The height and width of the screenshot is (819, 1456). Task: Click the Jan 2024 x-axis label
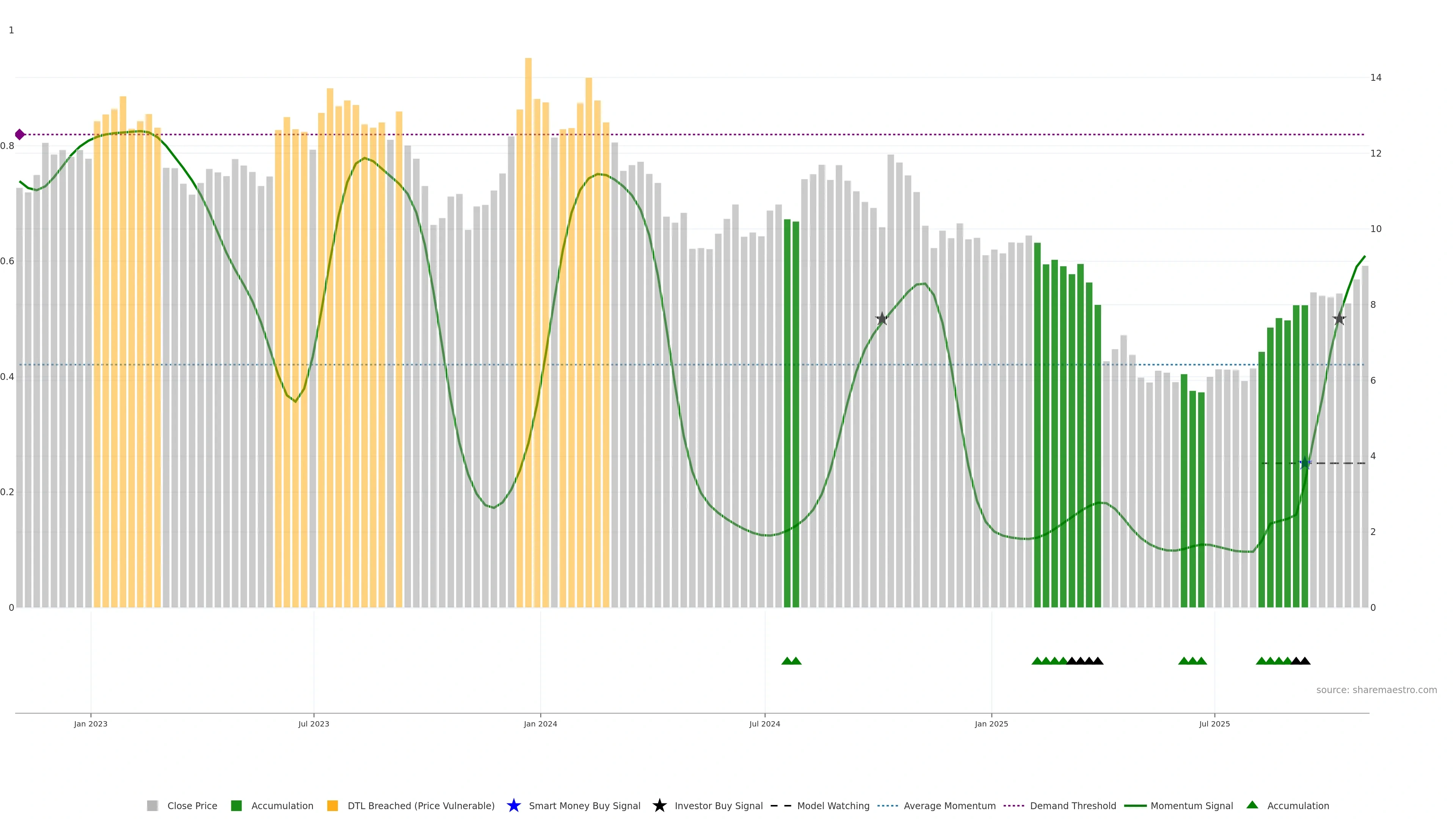coord(540,724)
